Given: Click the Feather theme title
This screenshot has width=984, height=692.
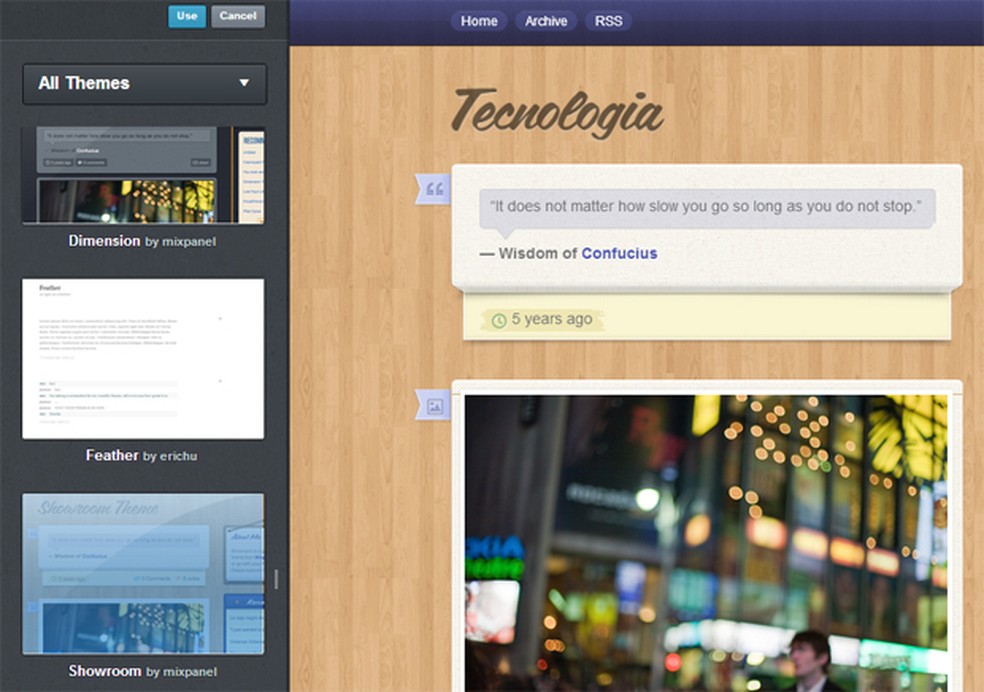Looking at the screenshot, I should [x=112, y=455].
